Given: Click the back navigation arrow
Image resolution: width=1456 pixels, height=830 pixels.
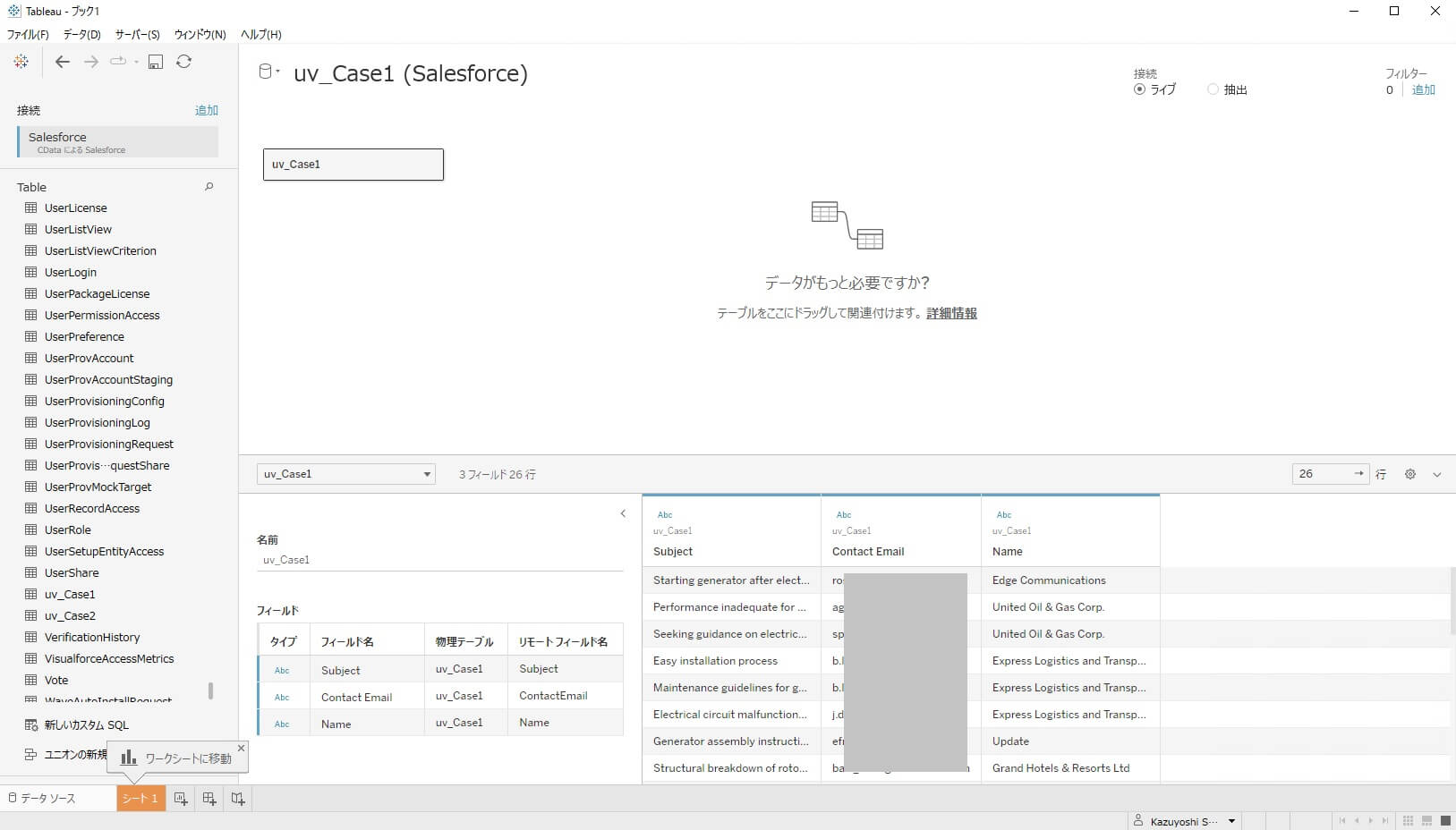Looking at the screenshot, I should point(62,61).
